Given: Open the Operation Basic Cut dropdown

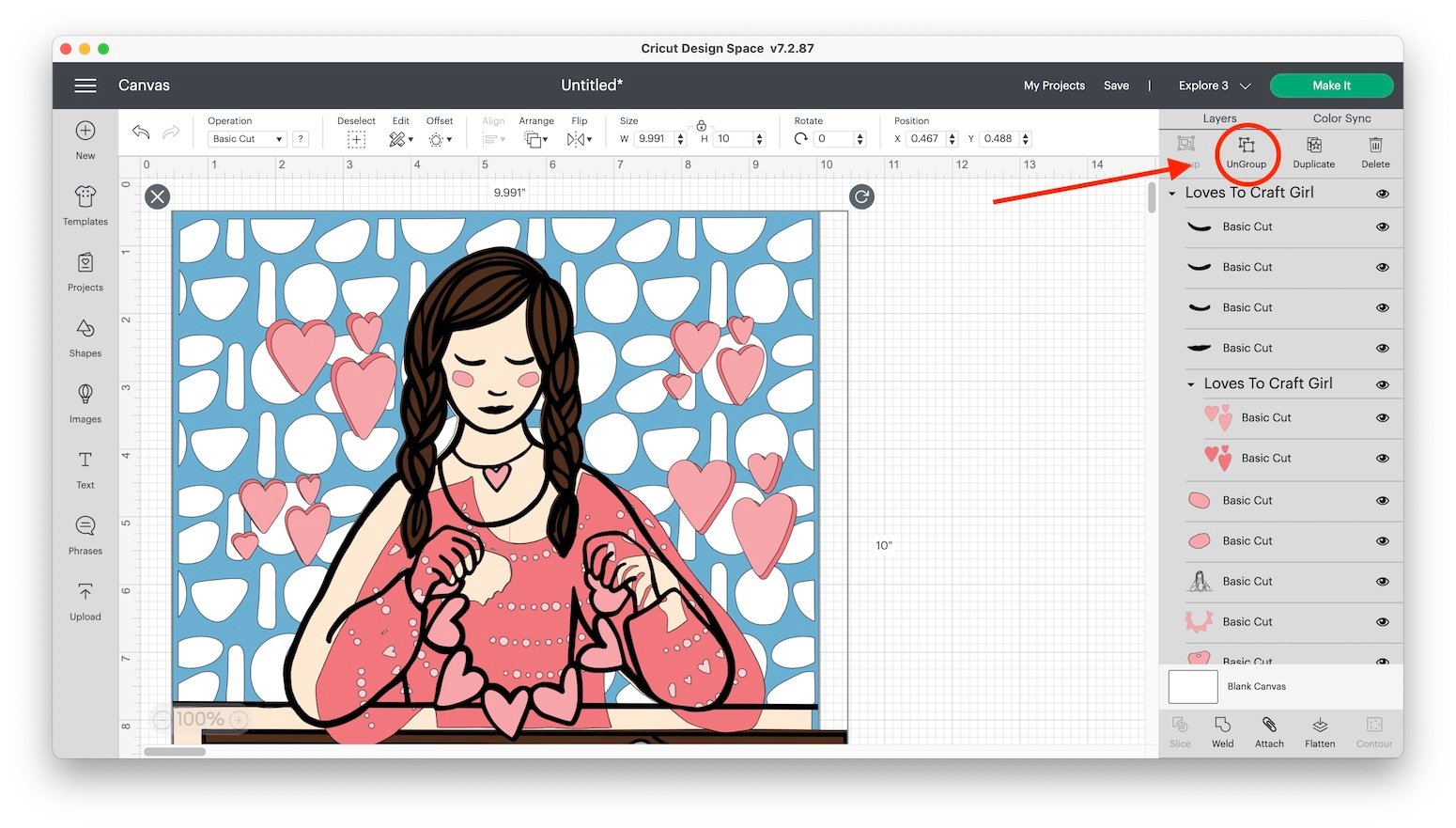Looking at the screenshot, I should pos(246,139).
